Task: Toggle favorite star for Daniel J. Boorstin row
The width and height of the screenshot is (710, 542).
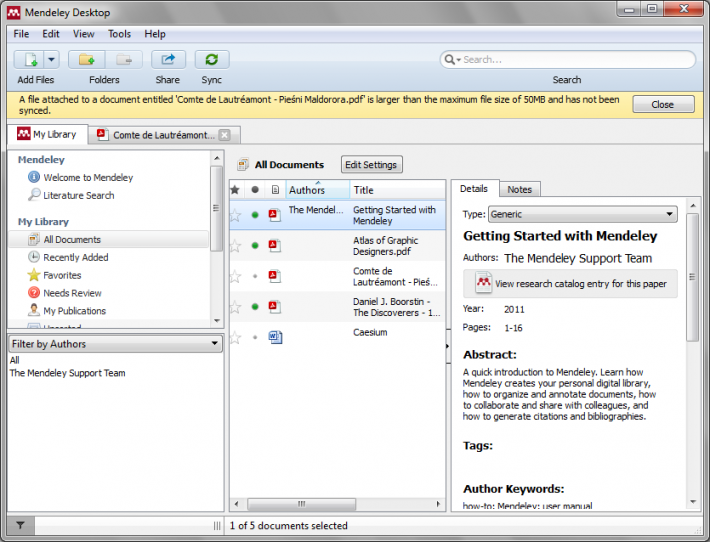Action: 235,307
